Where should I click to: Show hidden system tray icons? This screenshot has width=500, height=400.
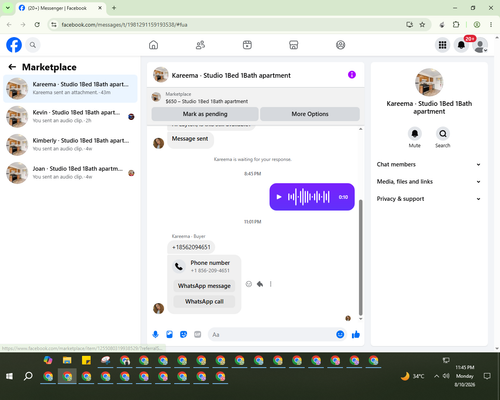[436, 376]
